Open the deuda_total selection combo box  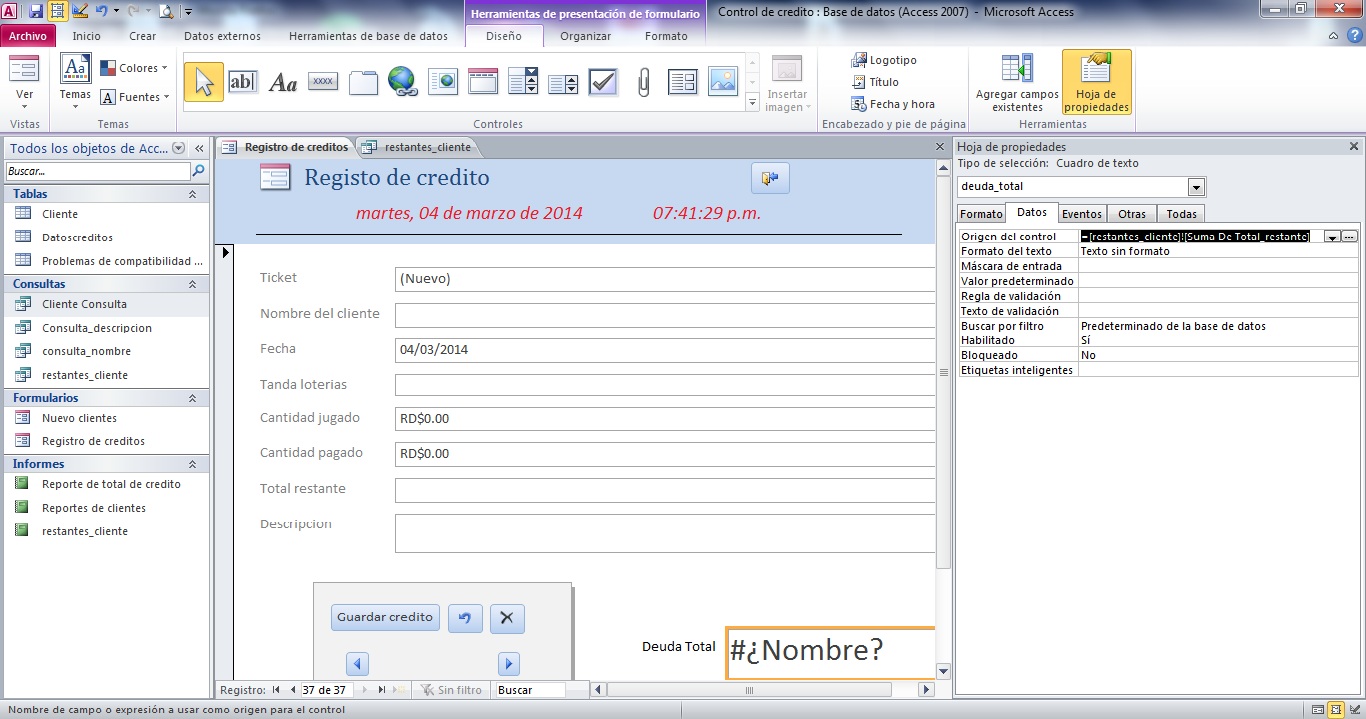coord(1196,187)
